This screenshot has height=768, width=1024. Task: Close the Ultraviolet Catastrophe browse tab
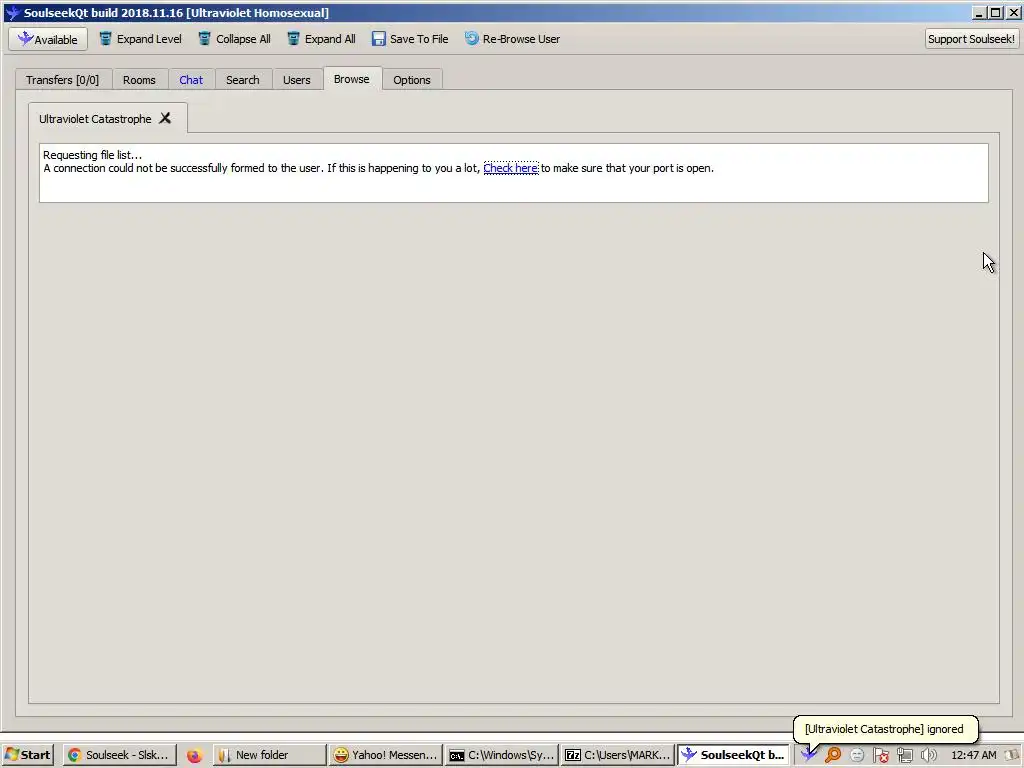tap(165, 118)
